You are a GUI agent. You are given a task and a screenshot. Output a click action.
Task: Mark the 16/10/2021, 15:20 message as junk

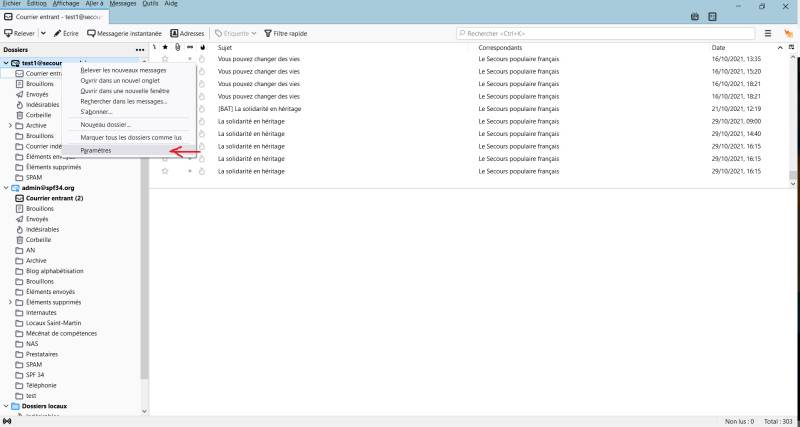pyautogui.click(x=202, y=71)
